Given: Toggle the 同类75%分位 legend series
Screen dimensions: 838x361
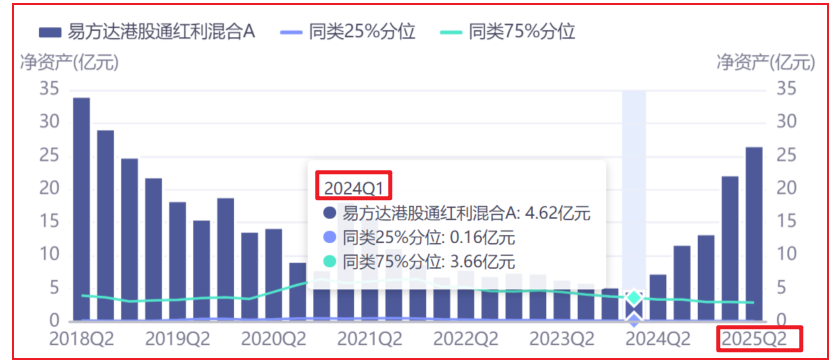Looking at the screenshot, I should [x=508, y=32].
